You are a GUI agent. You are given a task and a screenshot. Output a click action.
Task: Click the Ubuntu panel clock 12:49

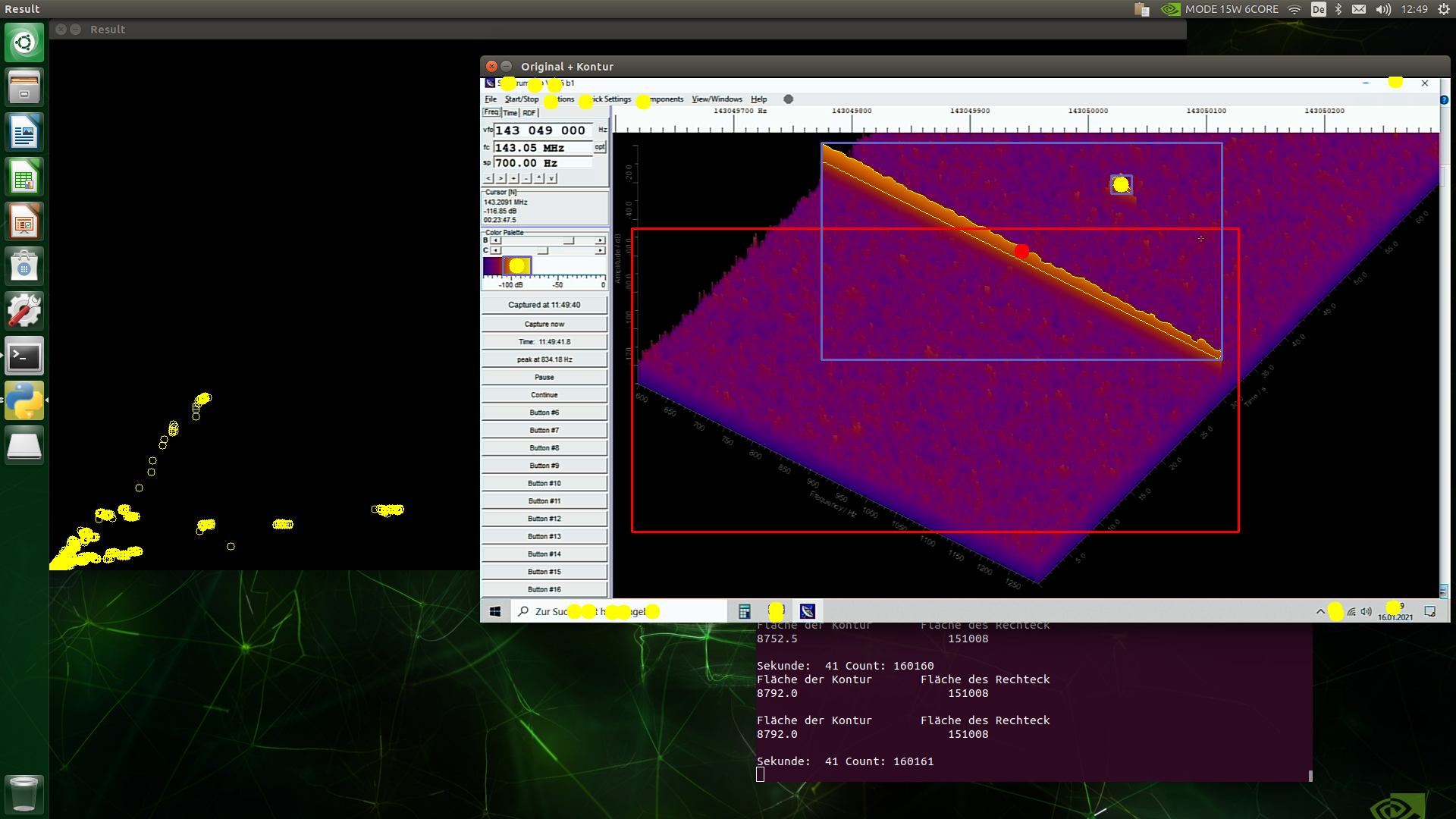coord(1414,9)
